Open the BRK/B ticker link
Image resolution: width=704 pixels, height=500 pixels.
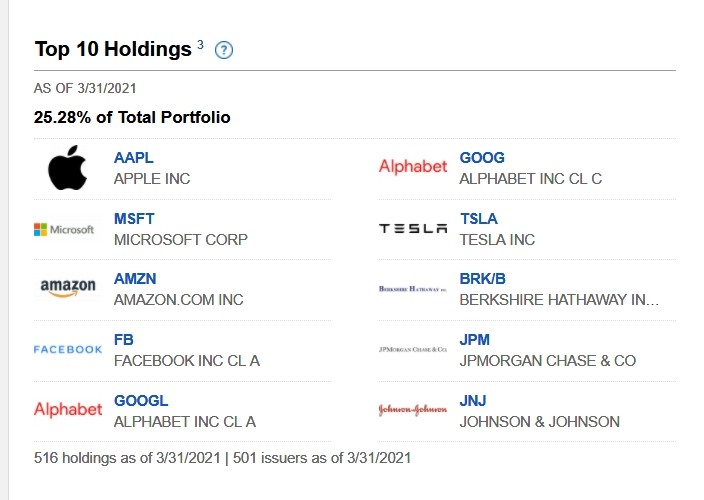pos(482,279)
